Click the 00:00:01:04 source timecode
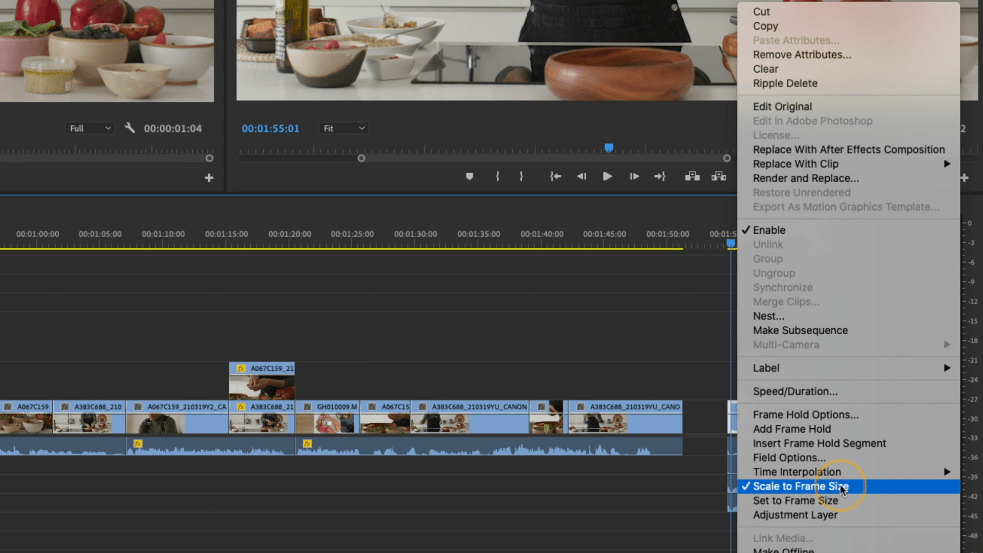Image resolution: width=983 pixels, height=553 pixels. click(x=172, y=129)
